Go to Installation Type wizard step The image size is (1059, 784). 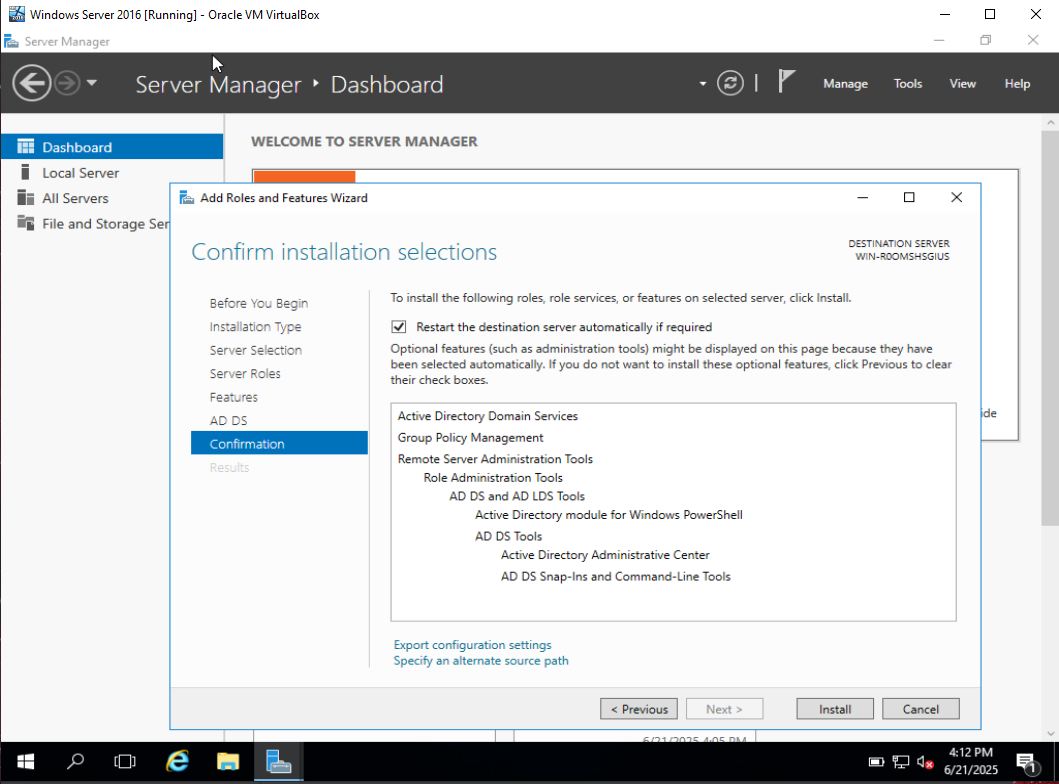(x=255, y=327)
